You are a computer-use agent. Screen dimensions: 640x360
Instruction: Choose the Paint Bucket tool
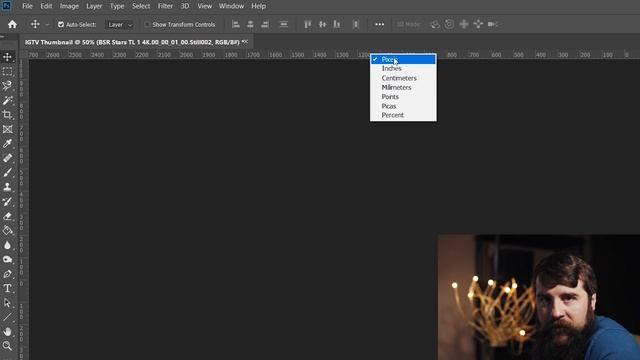tap(7, 231)
